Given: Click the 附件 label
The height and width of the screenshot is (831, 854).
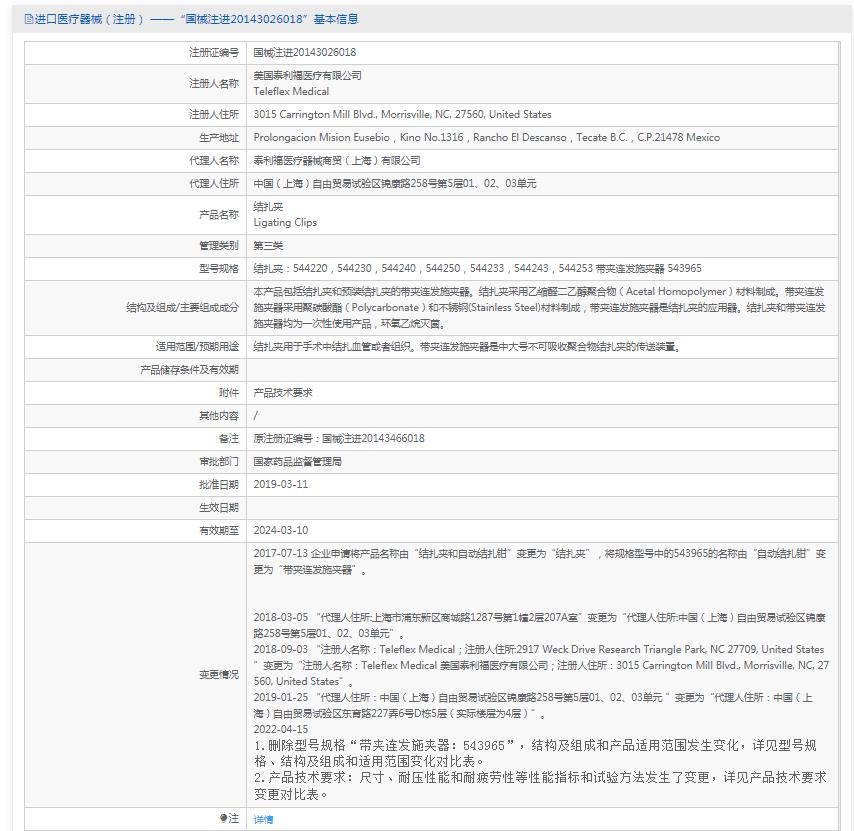Looking at the screenshot, I should click(228, 393).
